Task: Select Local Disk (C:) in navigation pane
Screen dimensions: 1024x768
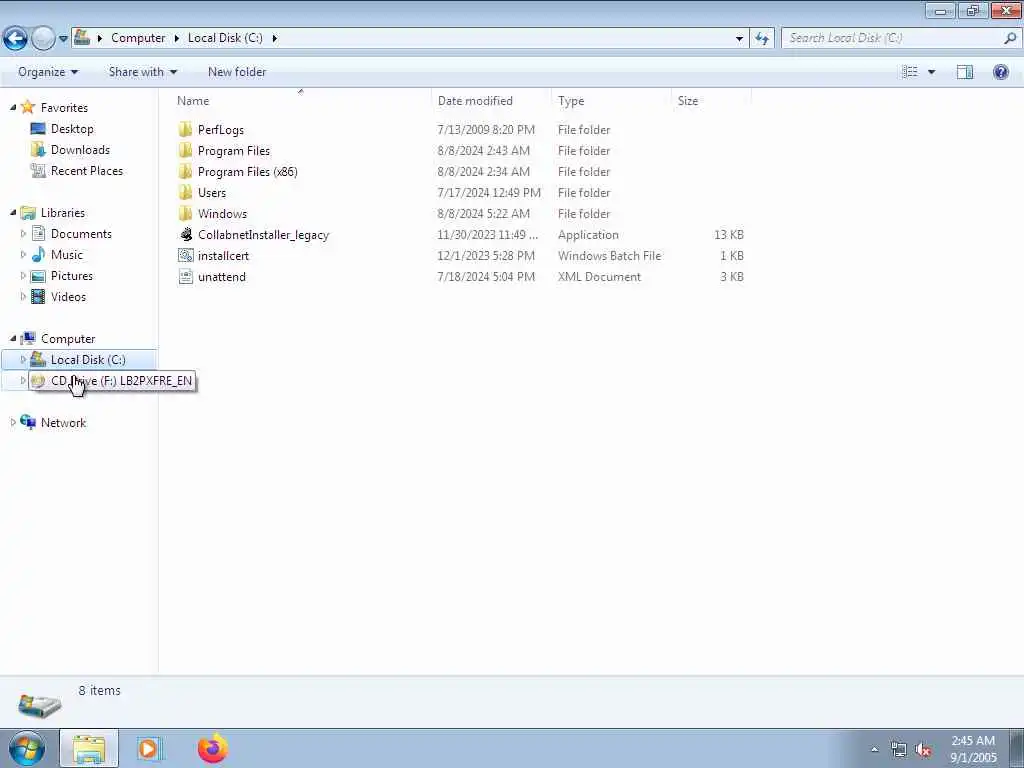Action: [x=88, y=359]
